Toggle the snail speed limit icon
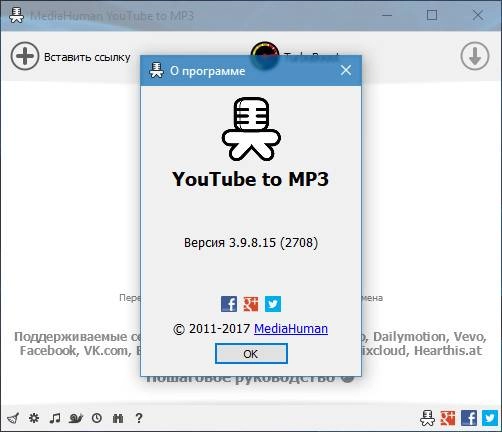 76,418
